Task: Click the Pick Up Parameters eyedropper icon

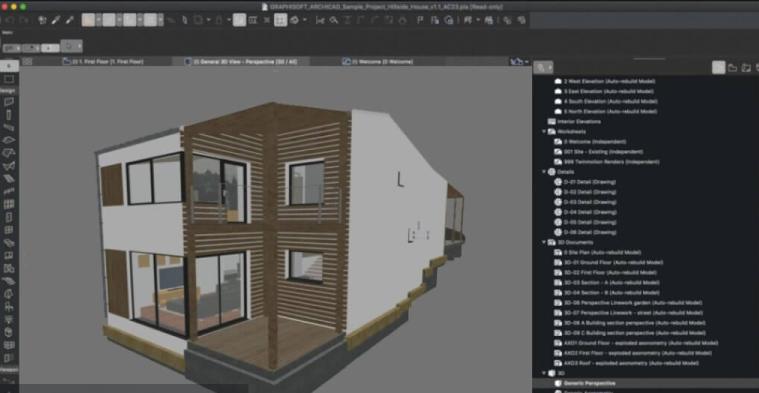Action: pyautogui.click(x=56, y=20)
